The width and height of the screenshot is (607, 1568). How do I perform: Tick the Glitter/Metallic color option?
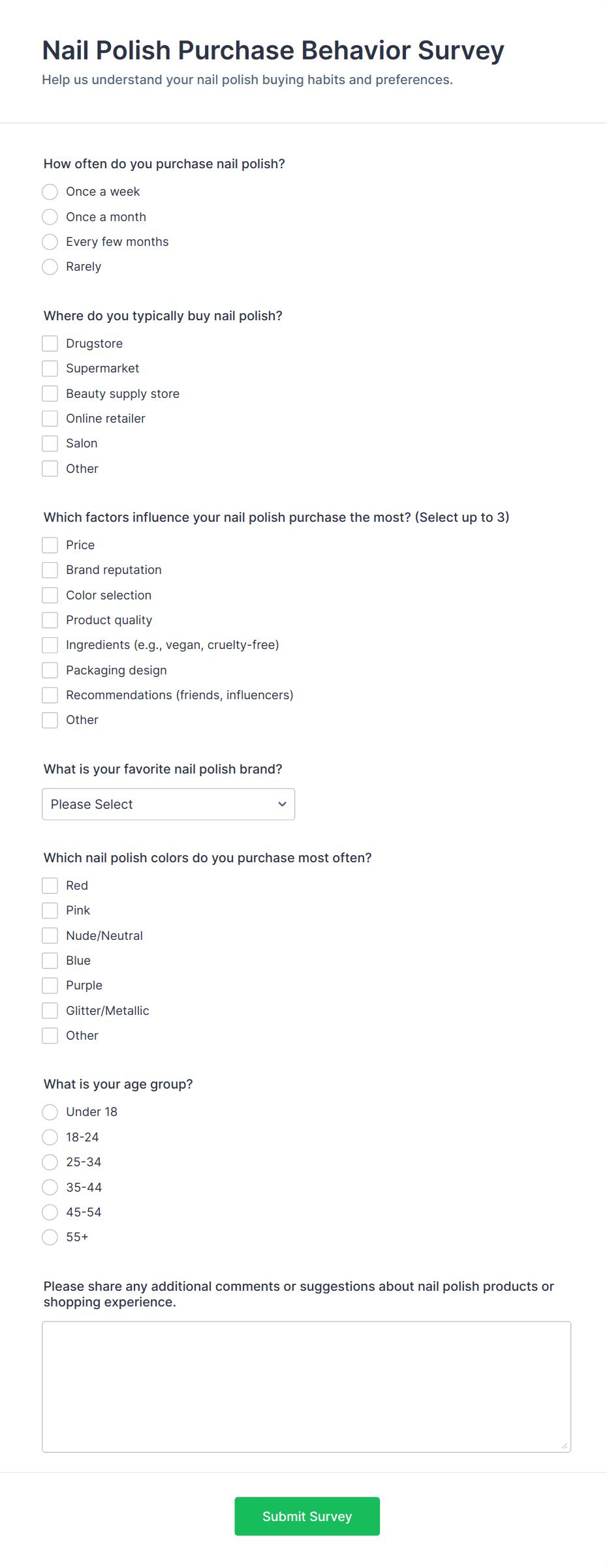tap(50, 1011)
